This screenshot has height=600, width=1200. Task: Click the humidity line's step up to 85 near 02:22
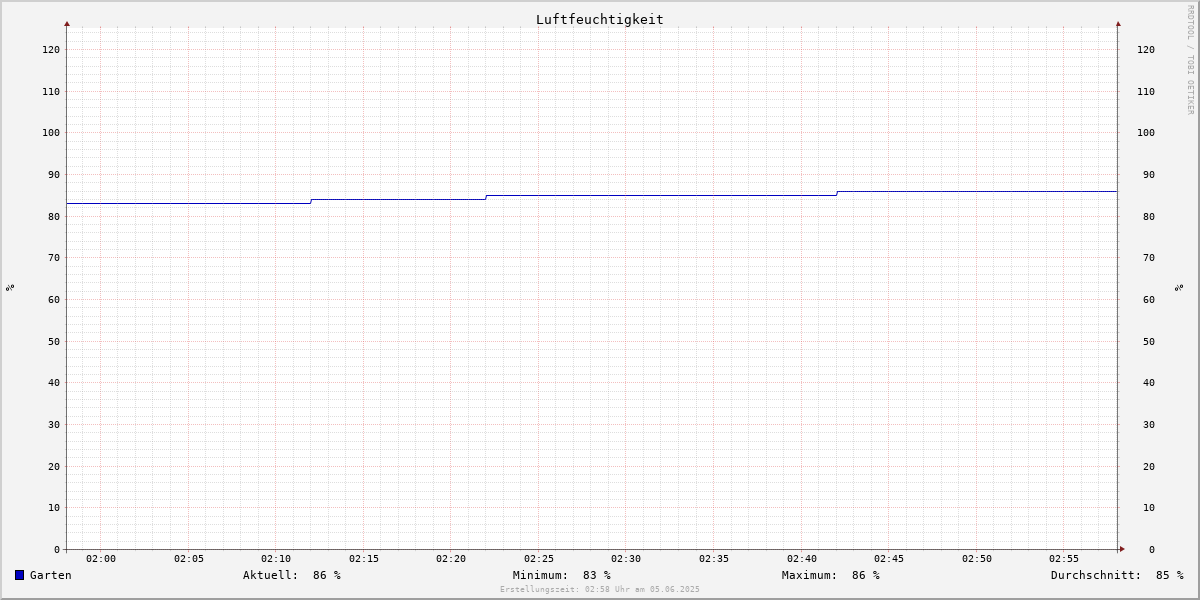486,197
